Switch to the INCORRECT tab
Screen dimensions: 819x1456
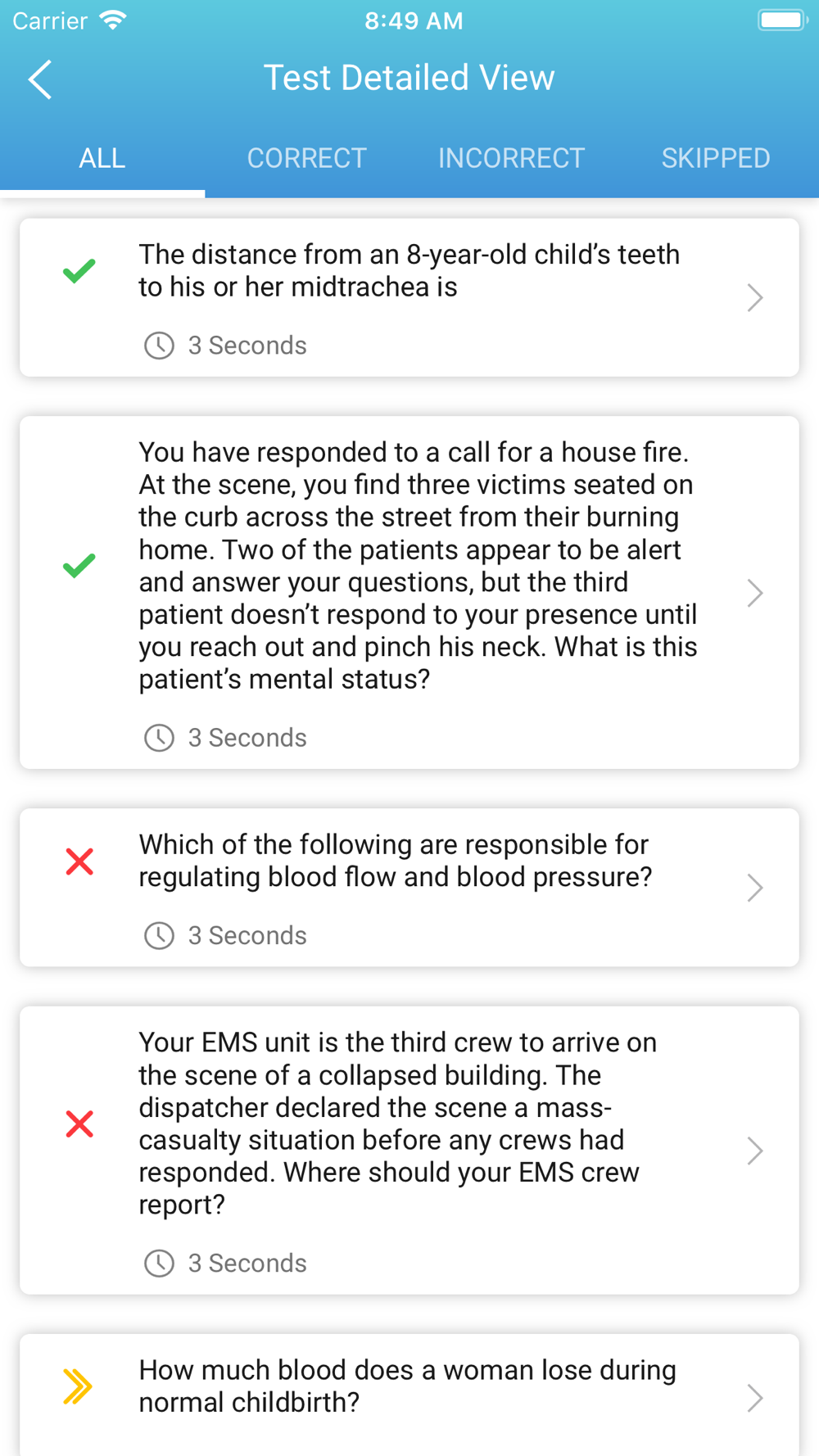[512, 158]
